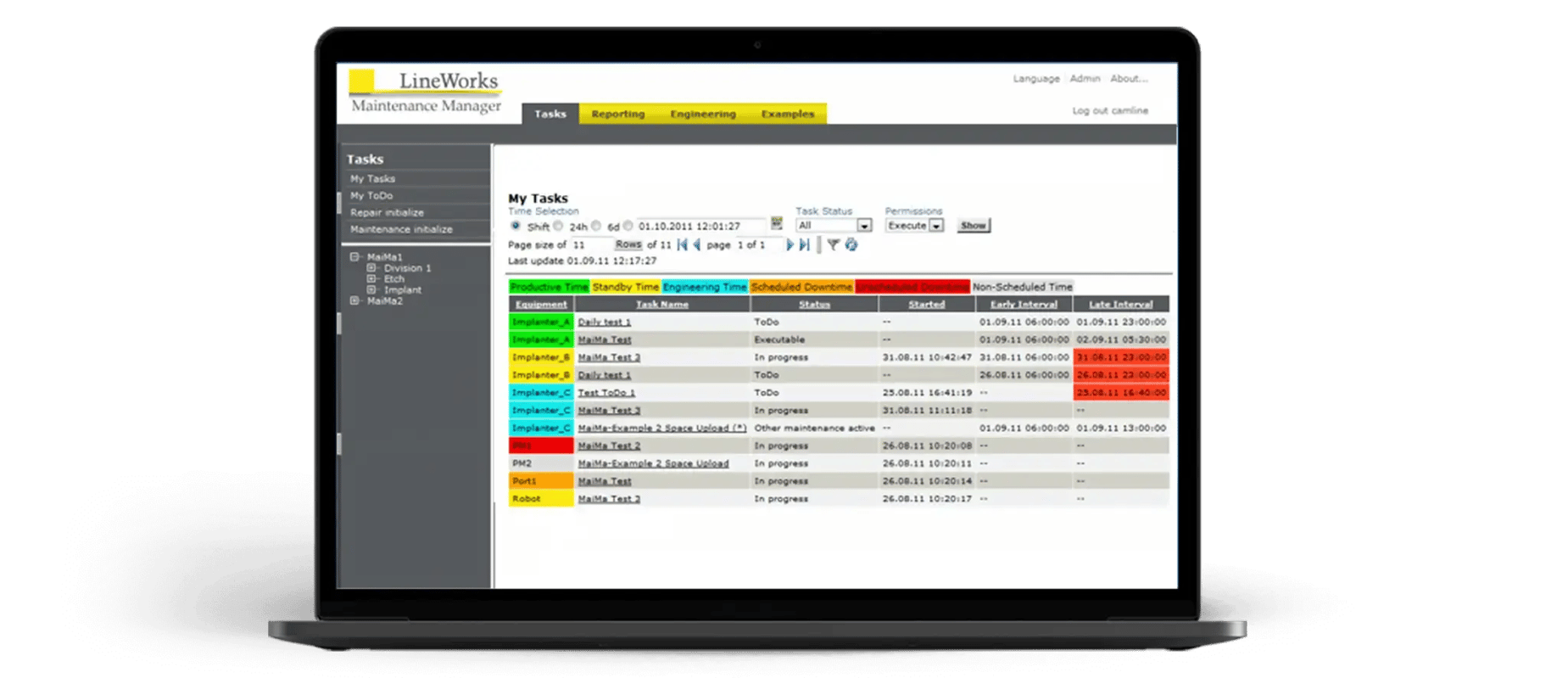Click the Engineering Time legend swatch
Viewport: 1568px width, 678px height.
(x=705, y=287)
